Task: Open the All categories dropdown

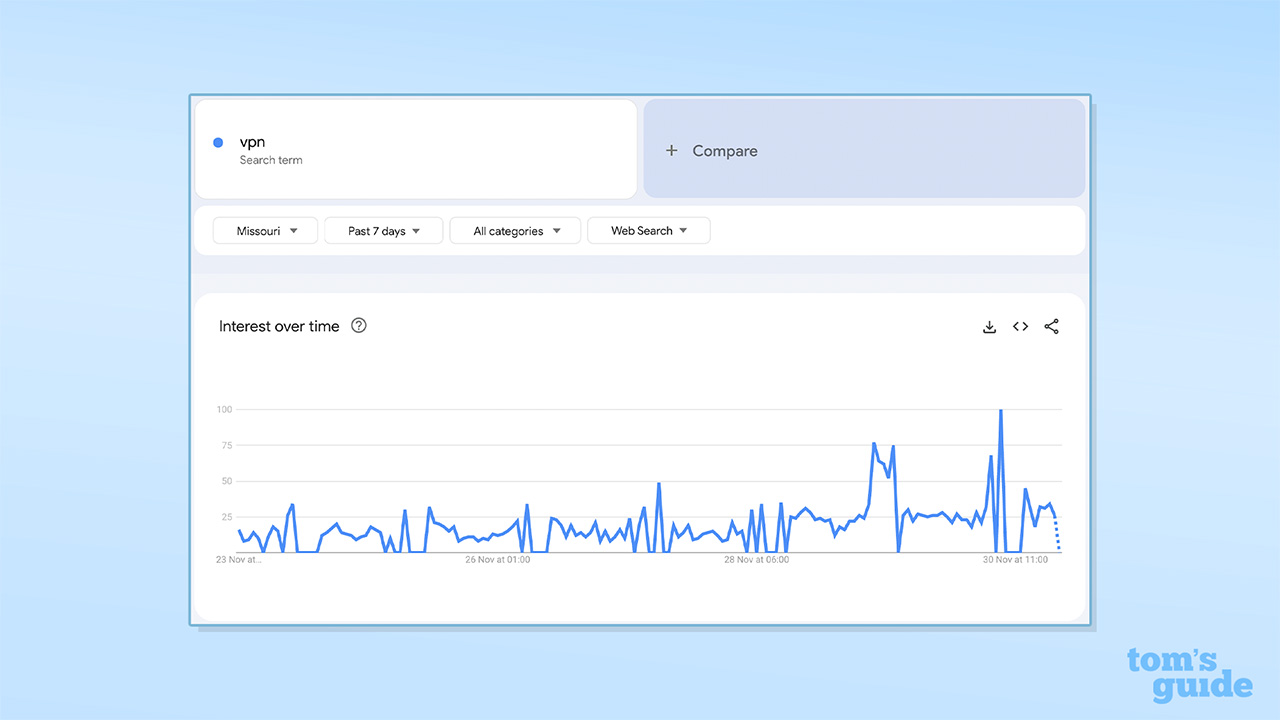Action: tap(515, 230)
